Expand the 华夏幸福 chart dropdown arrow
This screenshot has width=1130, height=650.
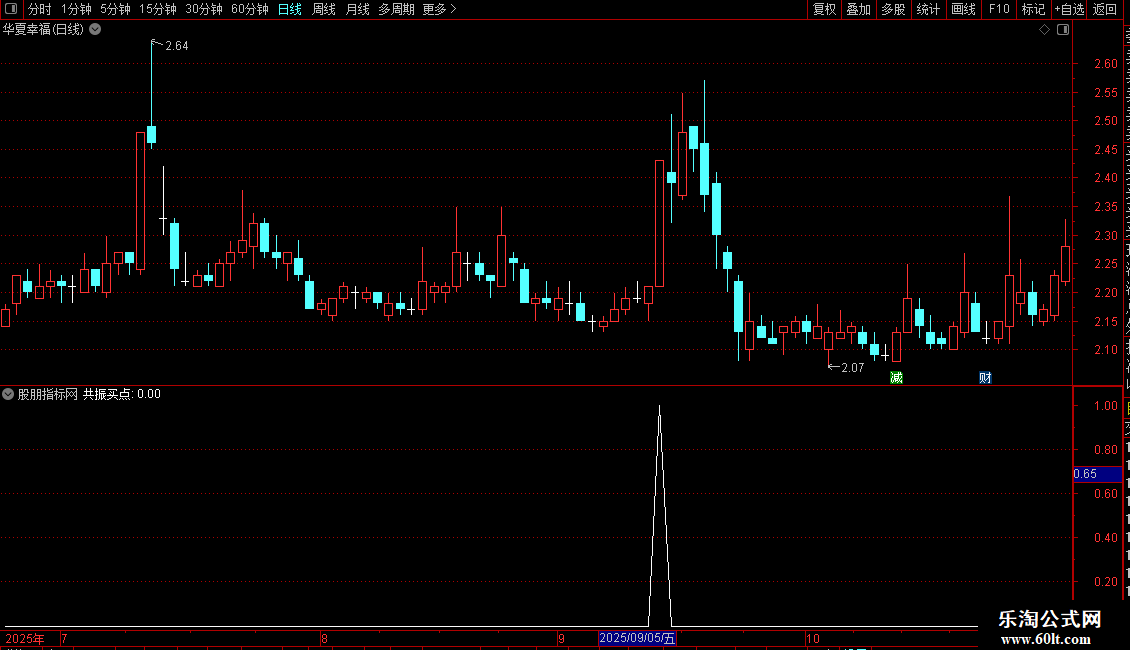95,30
